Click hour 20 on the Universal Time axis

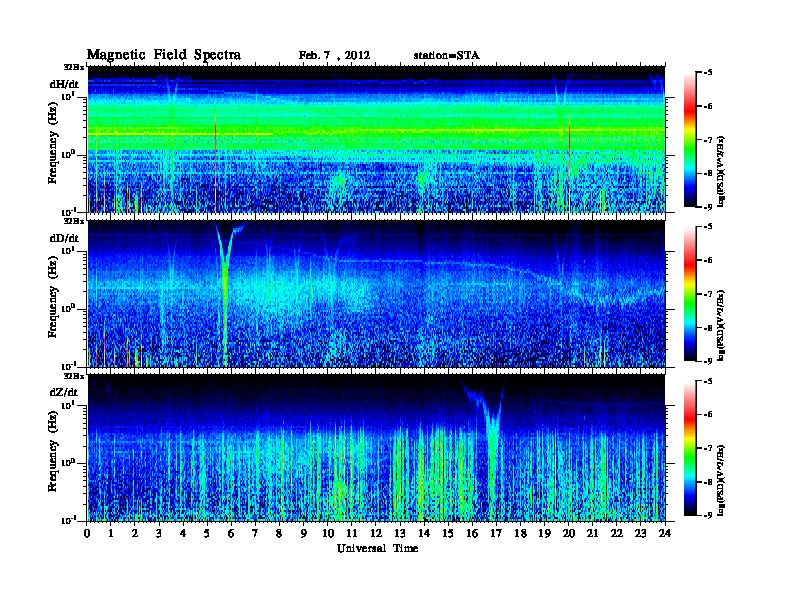tap(568, 533)
